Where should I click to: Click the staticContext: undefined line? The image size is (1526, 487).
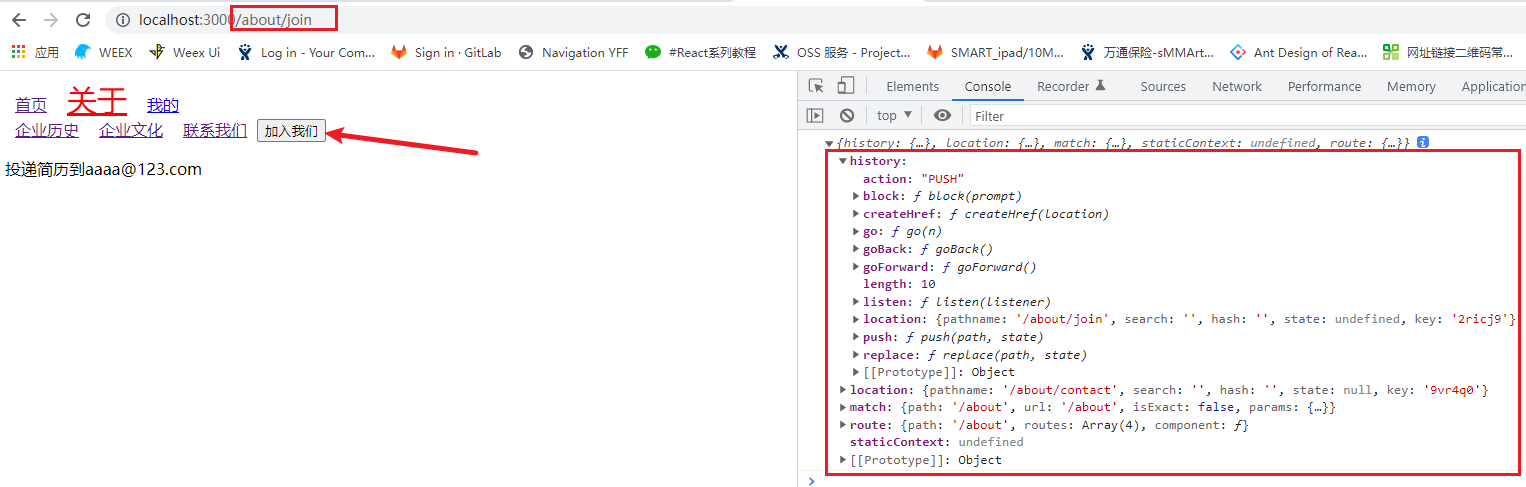[x=936, y=442]
